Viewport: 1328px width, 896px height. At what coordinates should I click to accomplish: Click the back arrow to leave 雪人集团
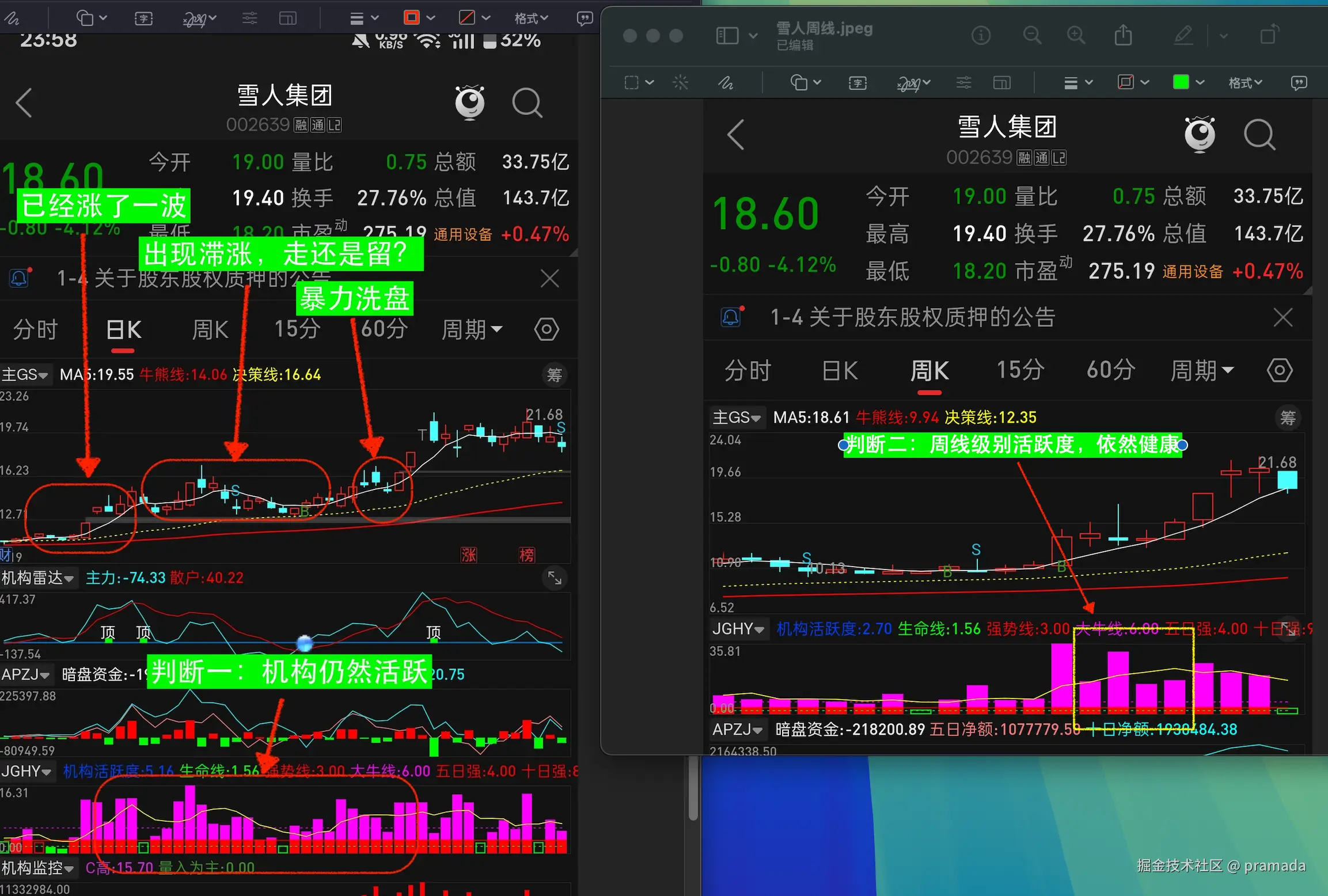pyautogui.click(x=735, y=135)
